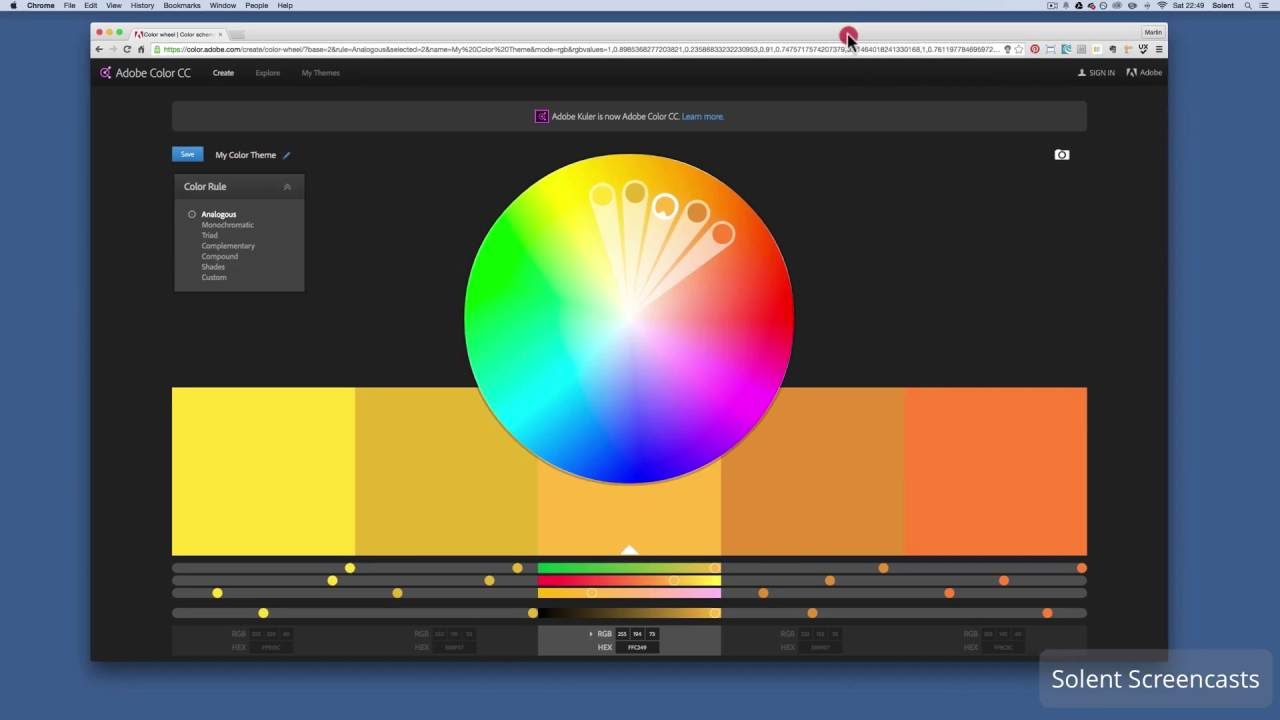Click the leftmost yellow marker on the color wheel
This screenshot has height=720, width=1280.
(602, 196)
